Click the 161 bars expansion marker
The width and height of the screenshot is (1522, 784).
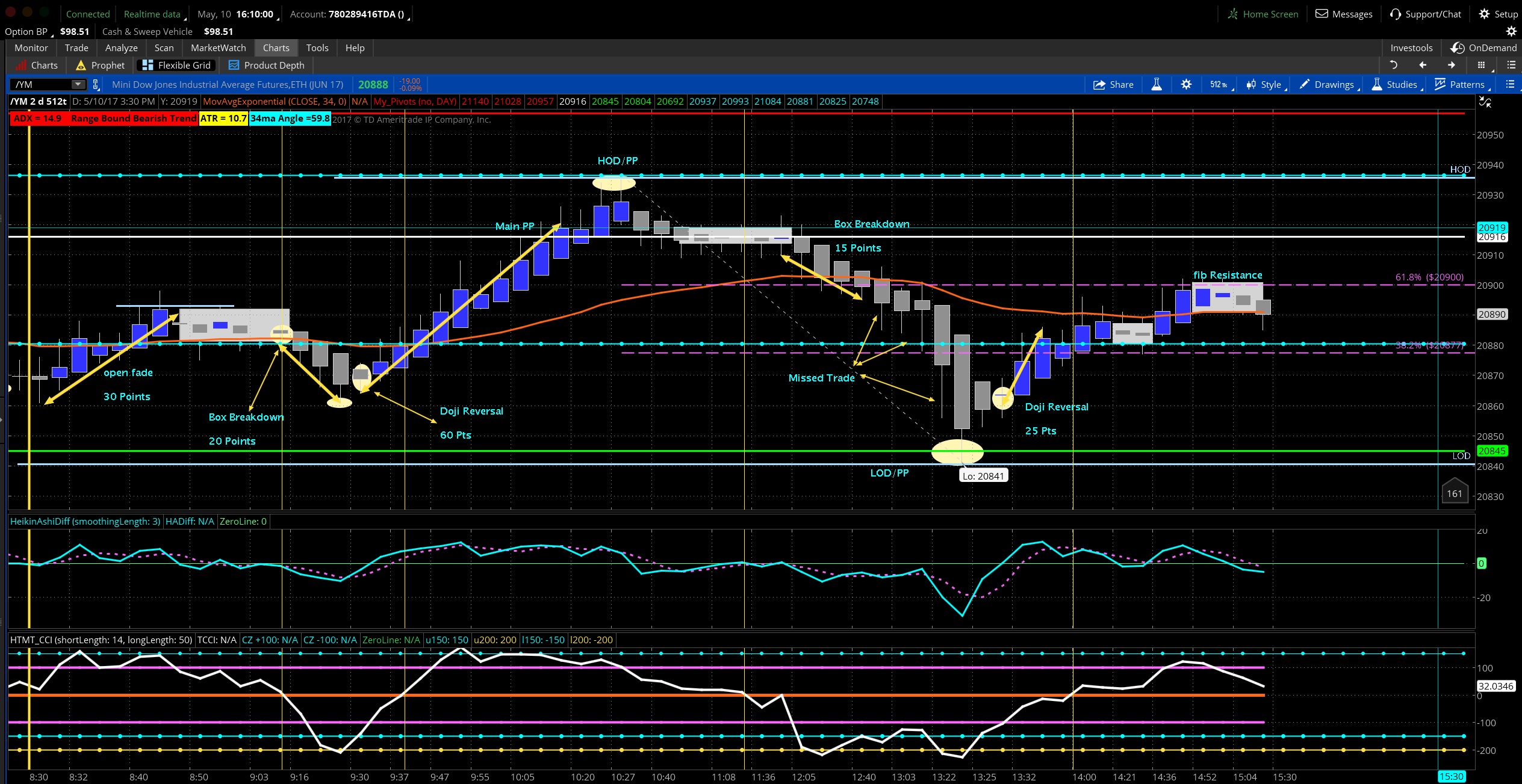point(1454,493)
